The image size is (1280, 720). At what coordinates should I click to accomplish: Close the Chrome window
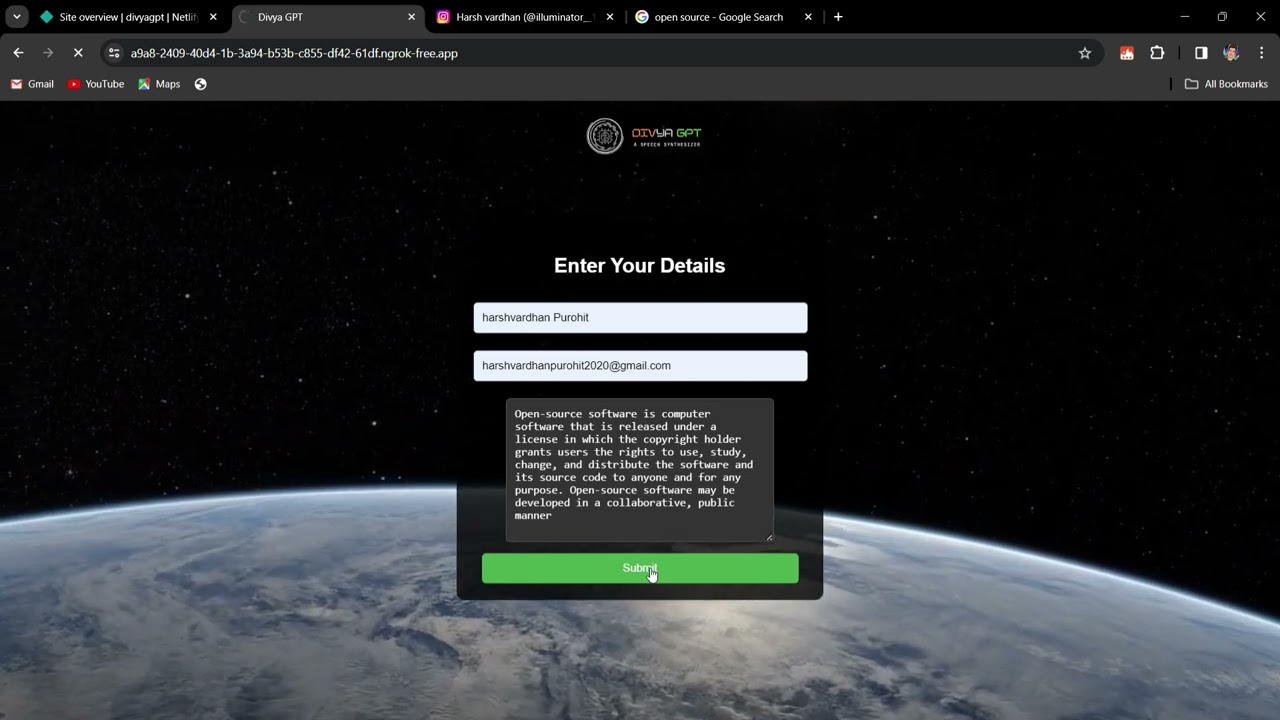[x=1260, y=17]
